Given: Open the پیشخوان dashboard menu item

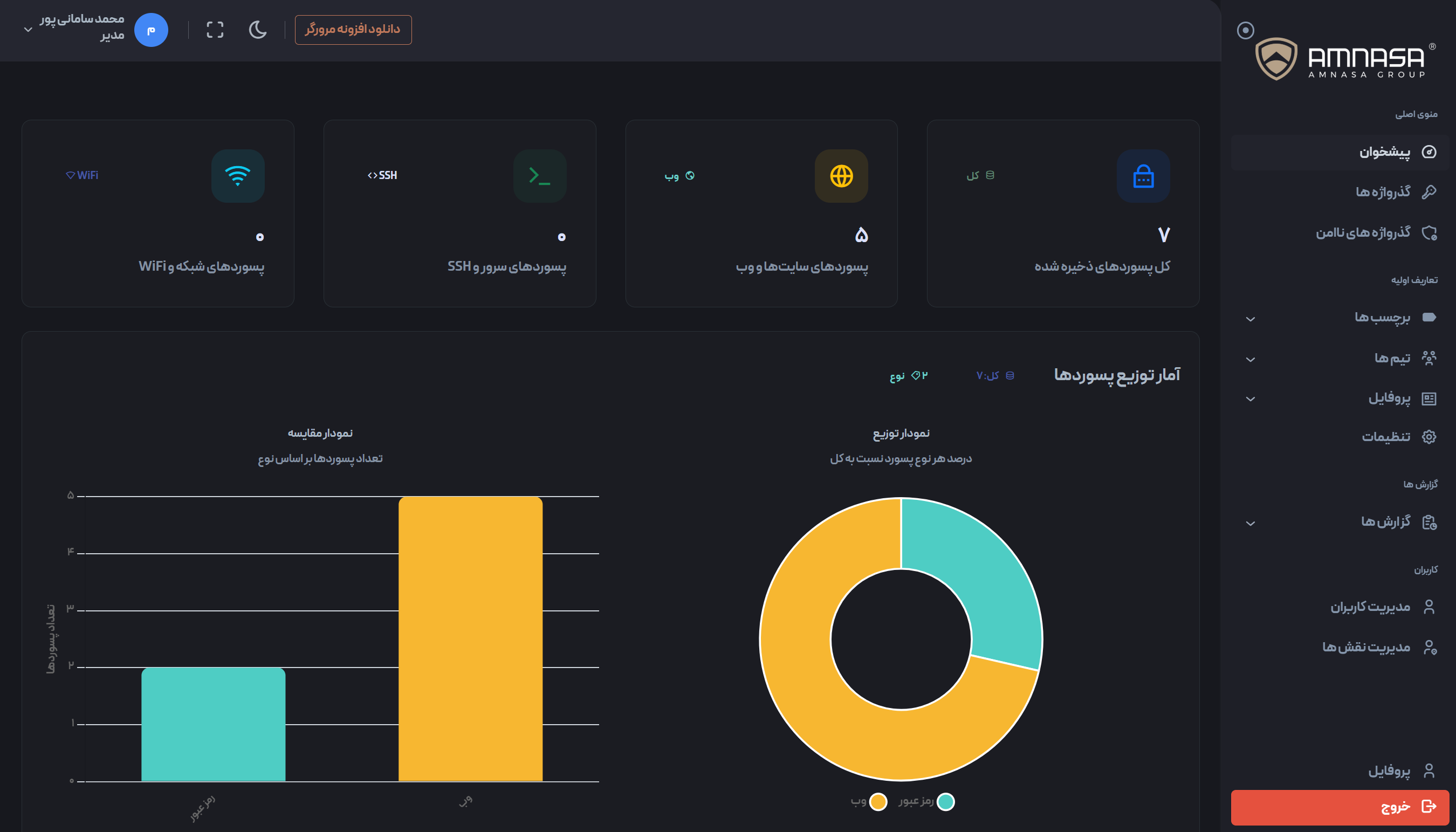Looking at the screenshot, I should click(x=1340, y=152).
